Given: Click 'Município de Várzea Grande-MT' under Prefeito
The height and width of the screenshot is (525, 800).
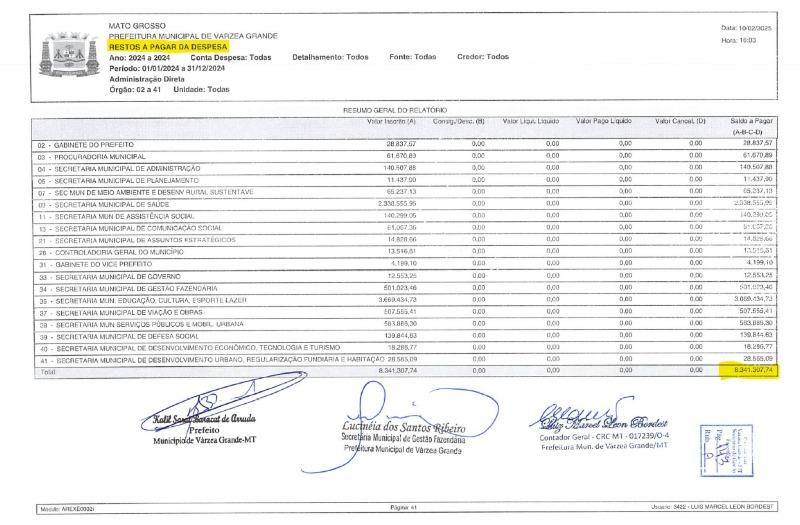Looking at the screenshot, I should (x=204, y=440).
